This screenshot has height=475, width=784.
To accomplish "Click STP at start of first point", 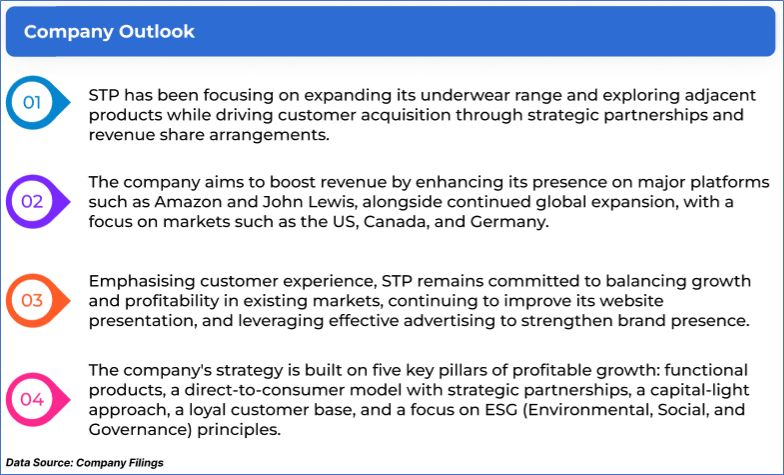I will point(106,96).
